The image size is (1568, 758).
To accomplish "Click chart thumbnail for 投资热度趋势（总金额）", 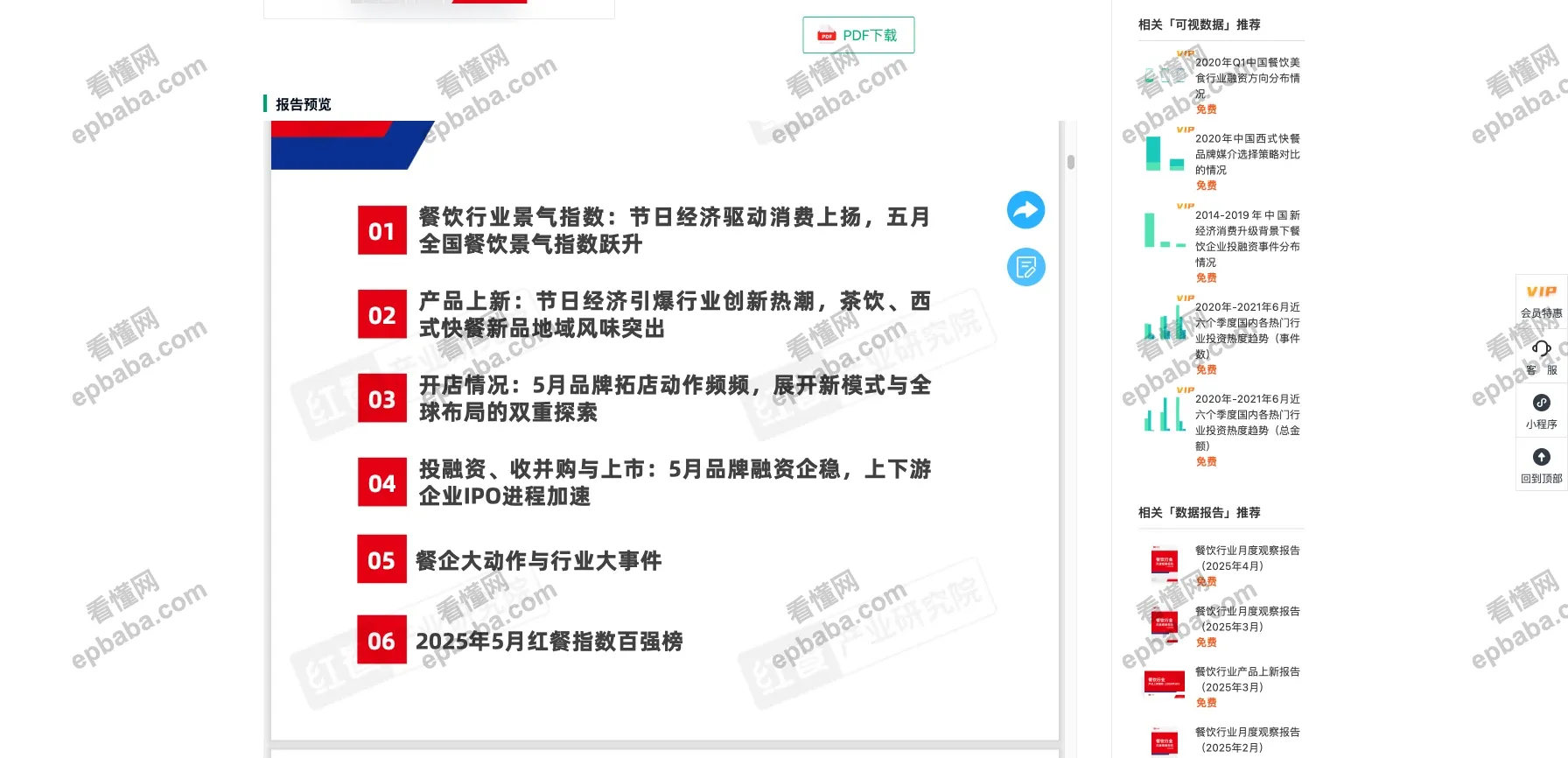I will [x=1165, y=412].
